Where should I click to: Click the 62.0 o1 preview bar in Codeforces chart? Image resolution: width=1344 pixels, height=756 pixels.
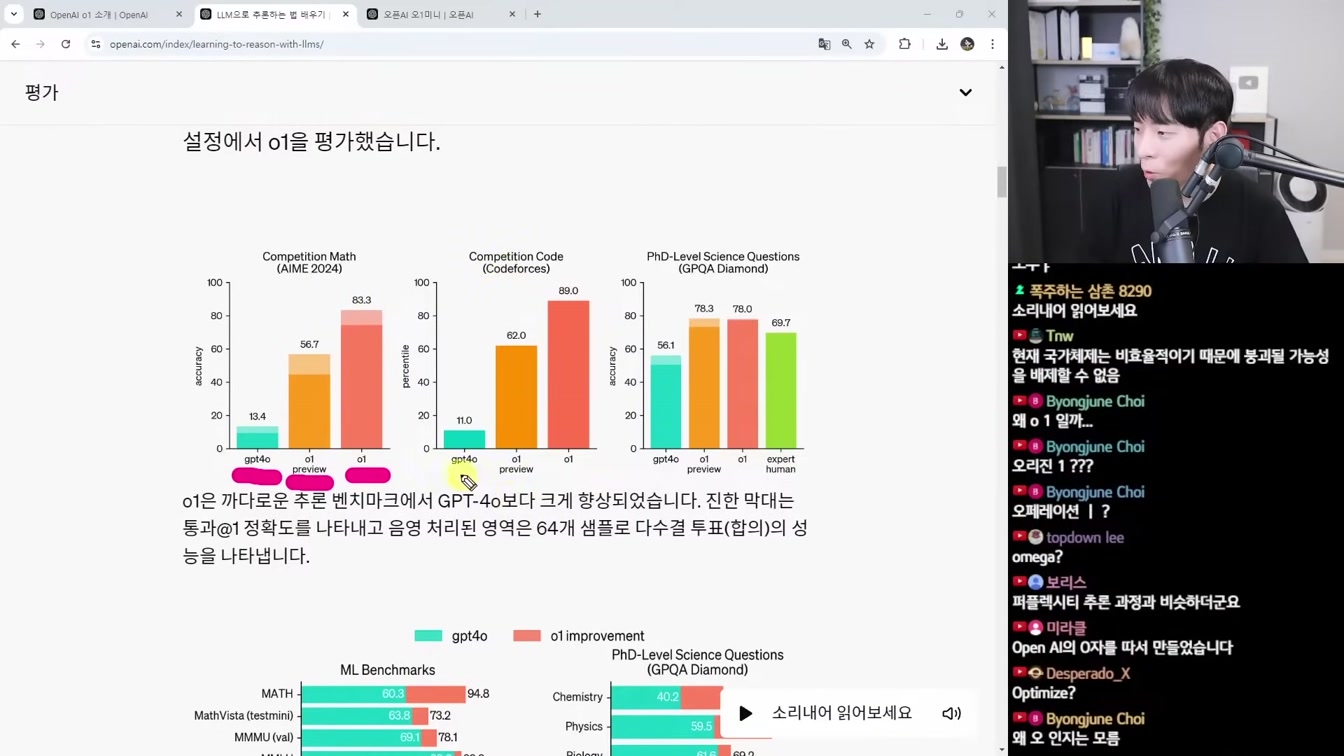(516, 397)
